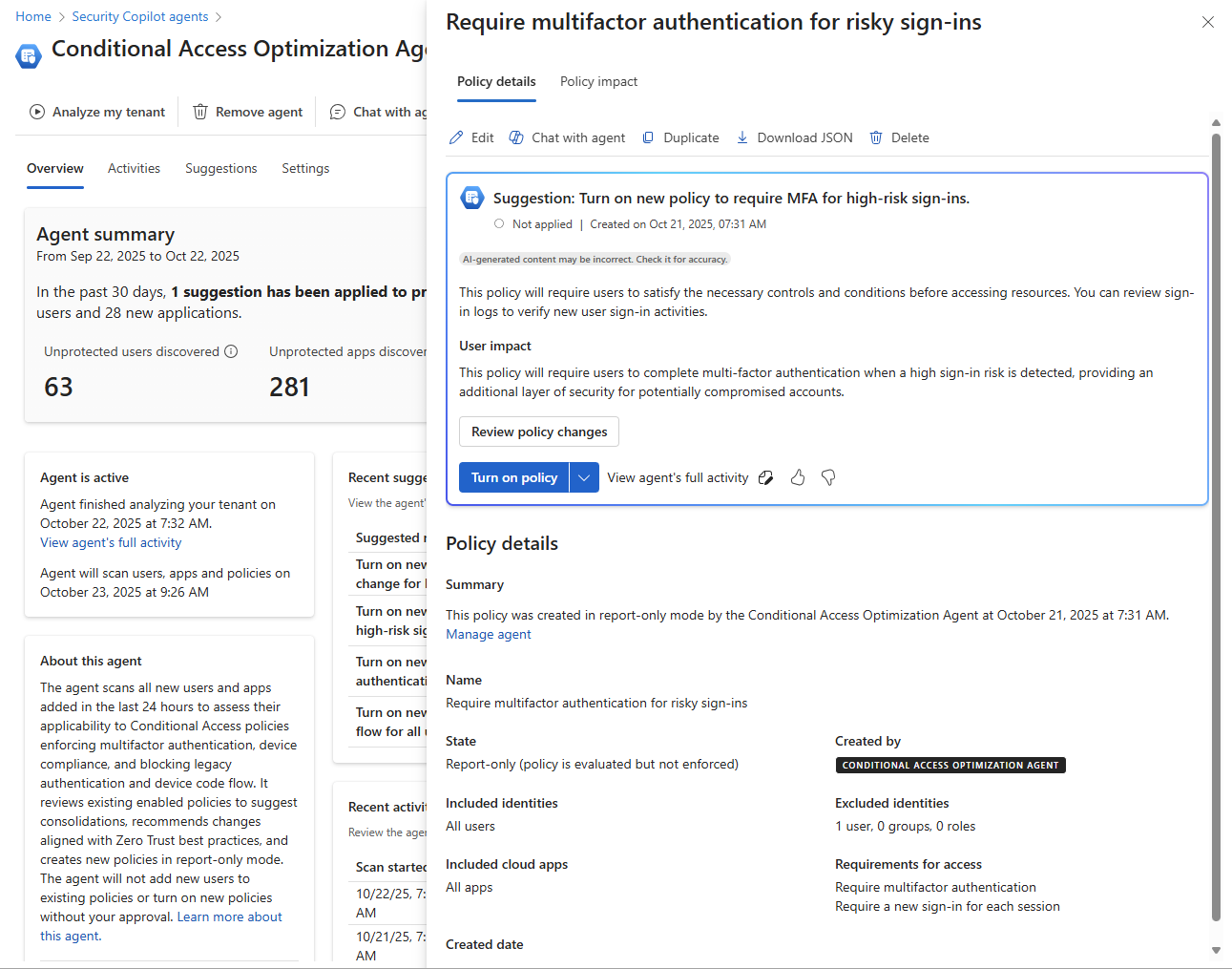Click the Turn on policy button
This screenshot has height=969, width=1232.
(514, 477)
